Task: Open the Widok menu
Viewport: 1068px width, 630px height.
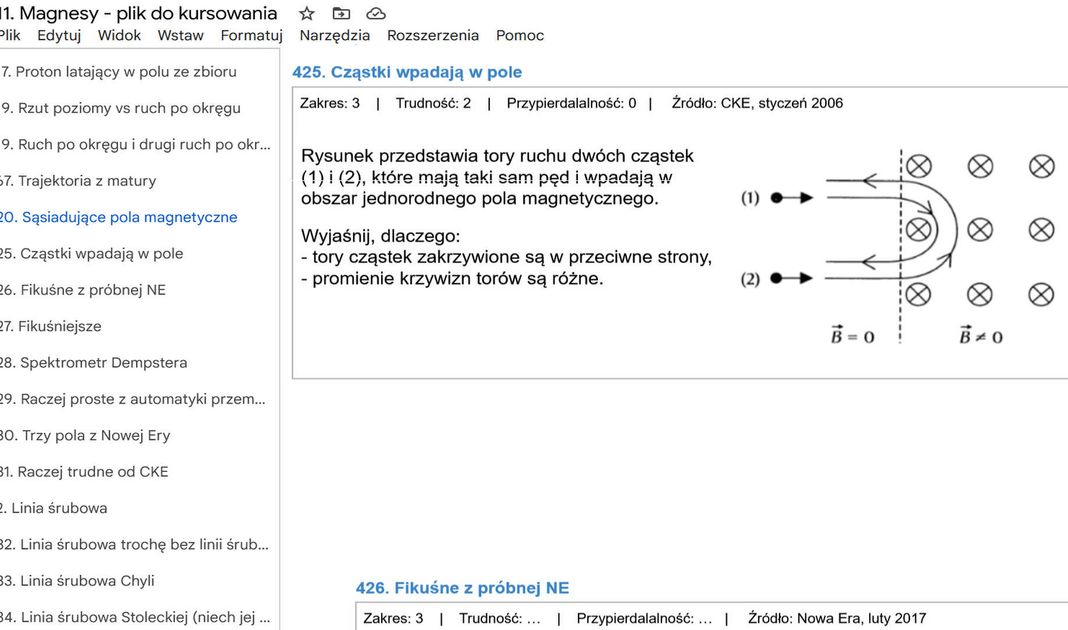Action: click(x=119, y=35)
